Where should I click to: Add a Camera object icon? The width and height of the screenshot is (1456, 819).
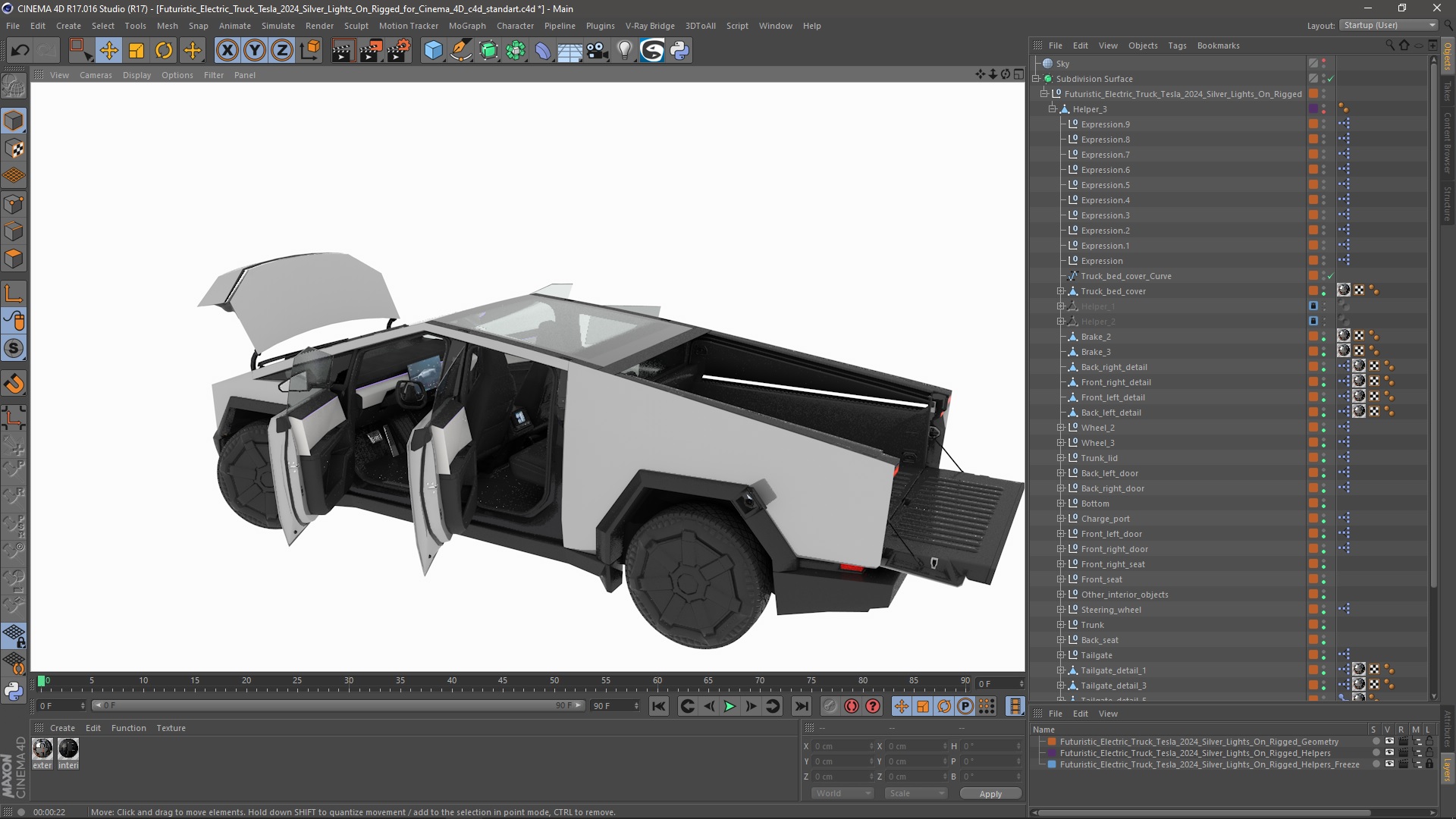597,51
